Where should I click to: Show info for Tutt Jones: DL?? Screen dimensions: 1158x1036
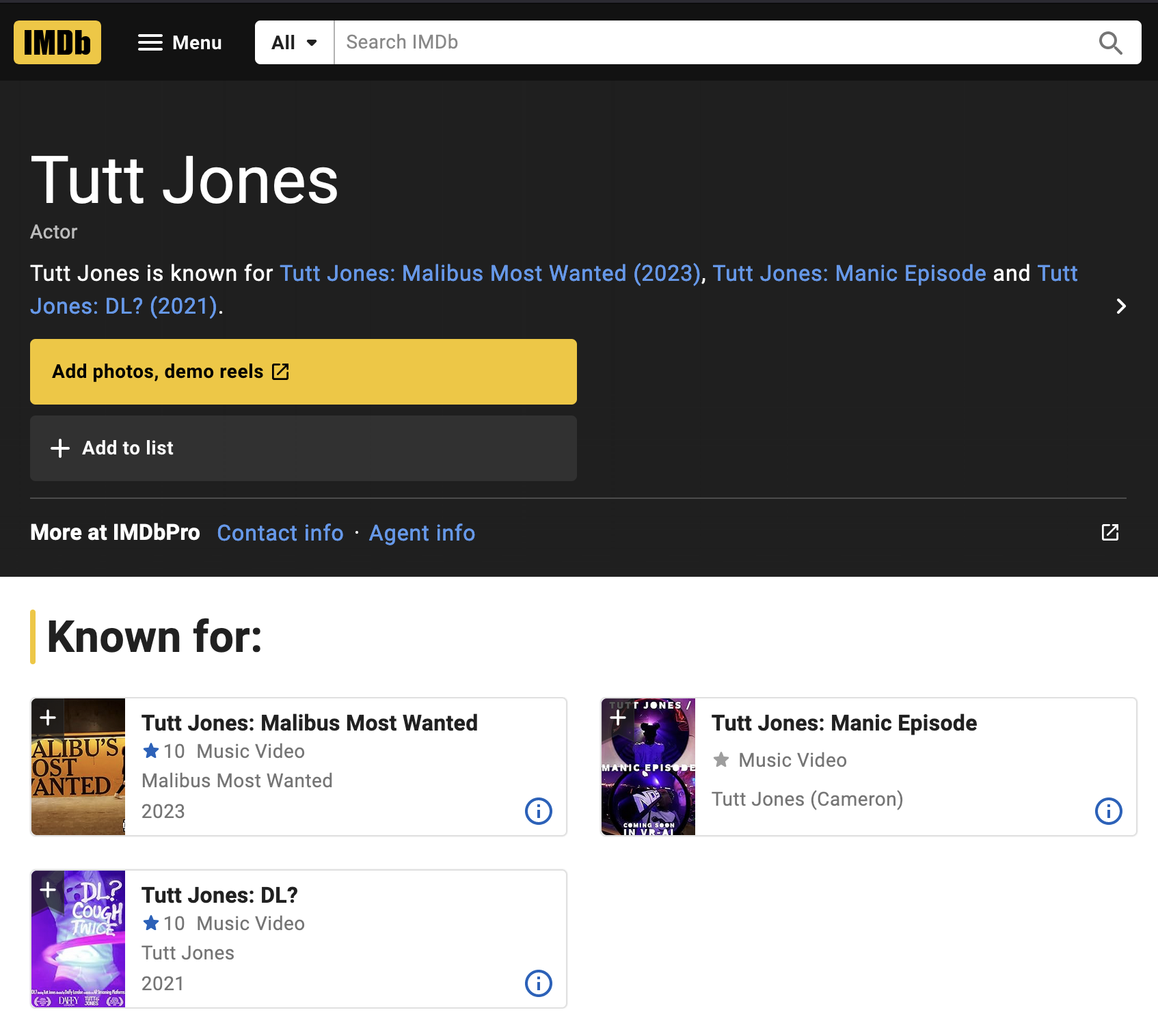(538, 983)
